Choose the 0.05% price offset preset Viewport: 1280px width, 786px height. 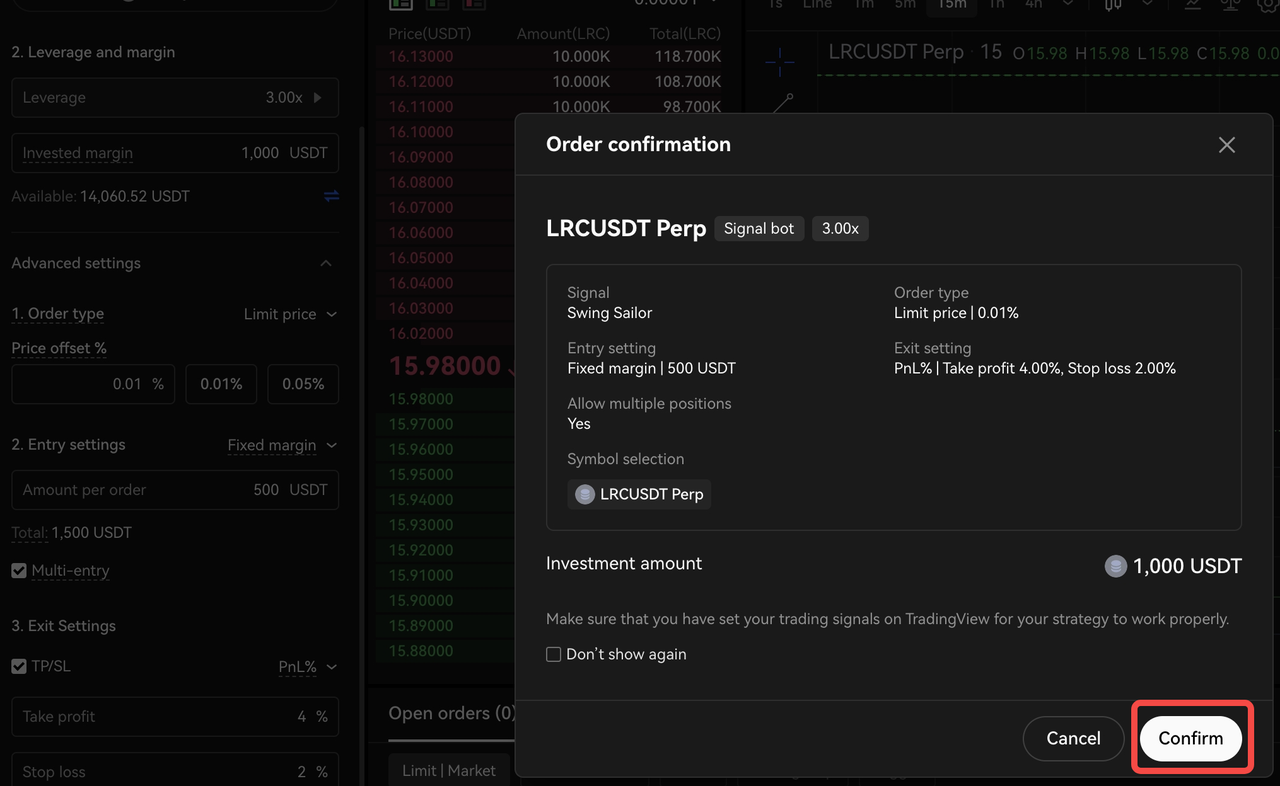click(303, 384)
